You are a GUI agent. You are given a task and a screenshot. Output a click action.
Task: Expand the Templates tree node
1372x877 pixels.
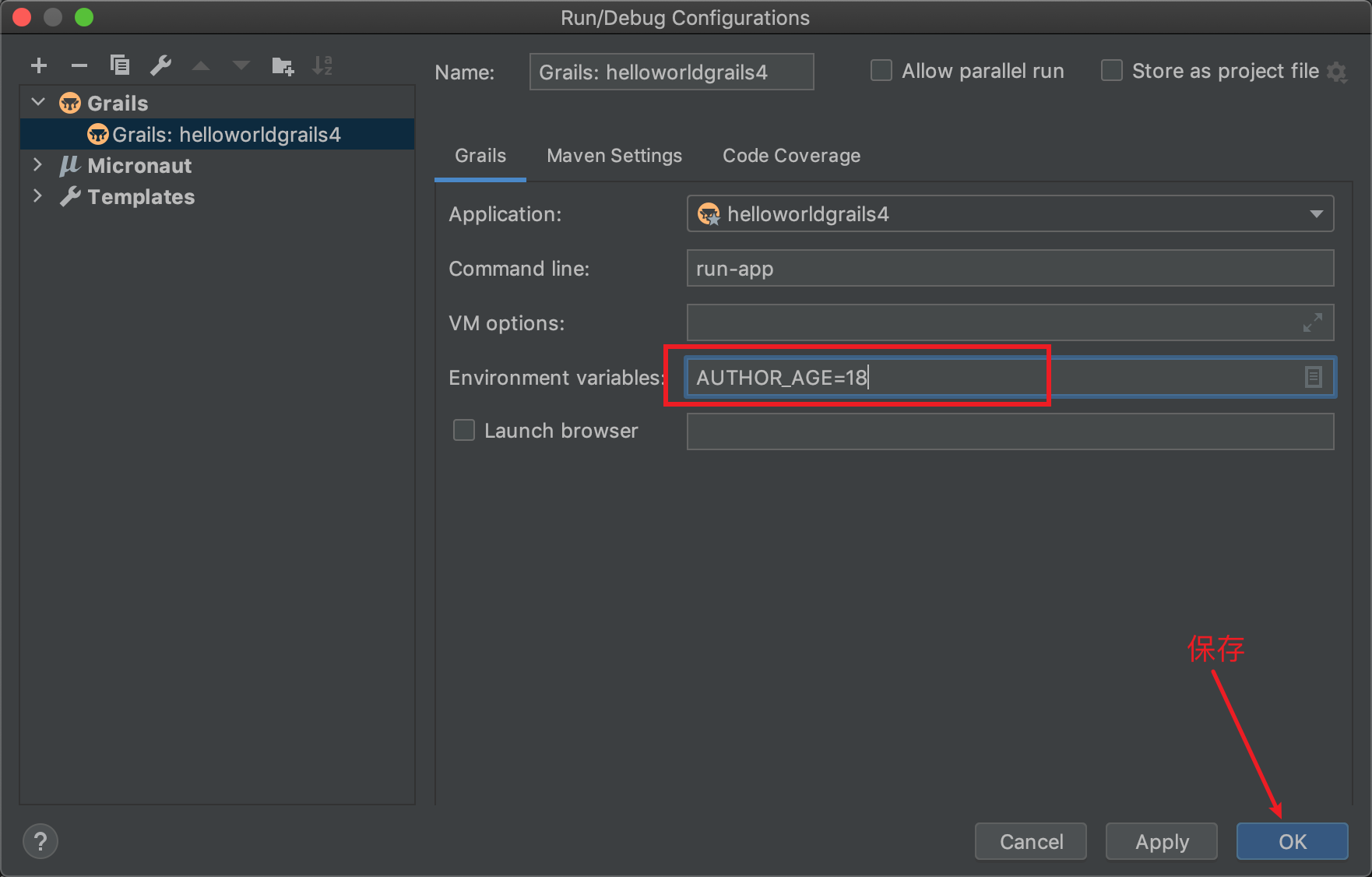coord(37,195)
